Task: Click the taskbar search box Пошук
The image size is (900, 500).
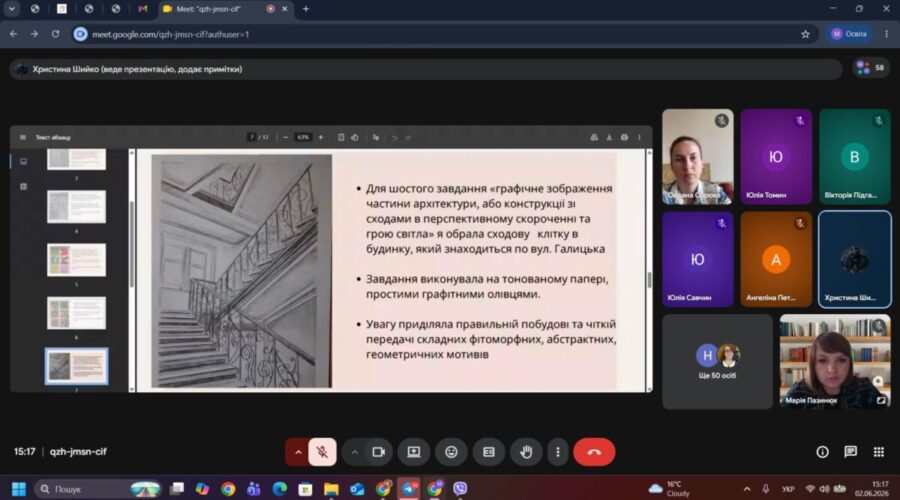Action: point(98,489)
